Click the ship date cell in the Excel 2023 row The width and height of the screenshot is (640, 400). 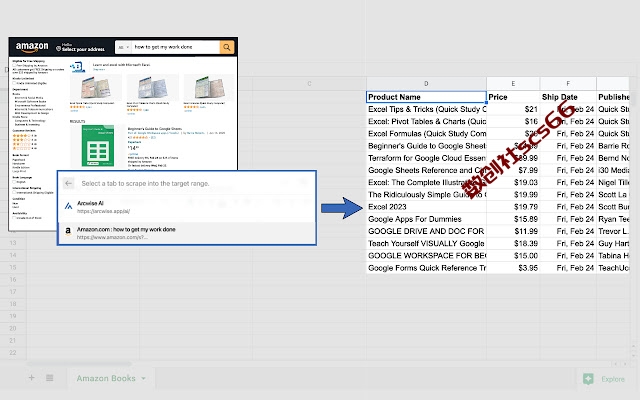(568, 207)
